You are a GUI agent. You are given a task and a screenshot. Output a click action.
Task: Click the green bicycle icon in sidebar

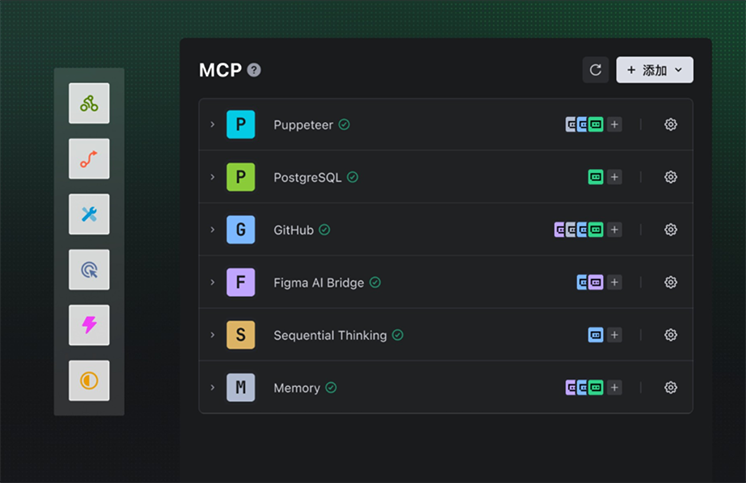tap(89, 104)
